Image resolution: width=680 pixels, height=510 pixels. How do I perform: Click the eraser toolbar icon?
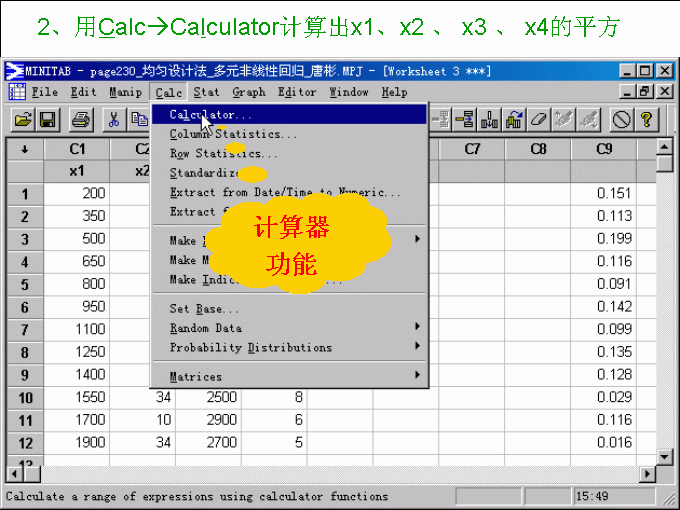click(x=538, y=120)
